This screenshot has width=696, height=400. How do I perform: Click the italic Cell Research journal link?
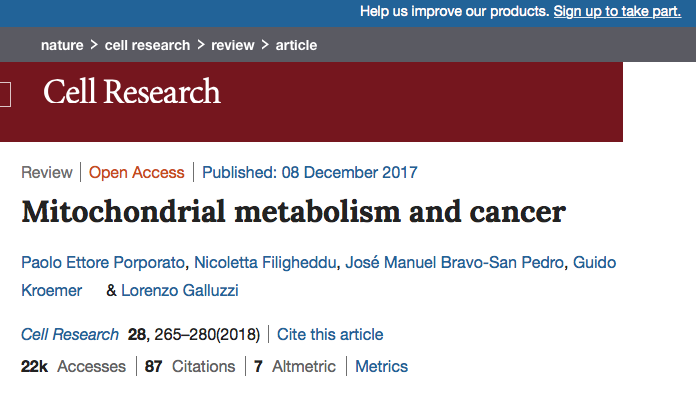pos(69,334)
